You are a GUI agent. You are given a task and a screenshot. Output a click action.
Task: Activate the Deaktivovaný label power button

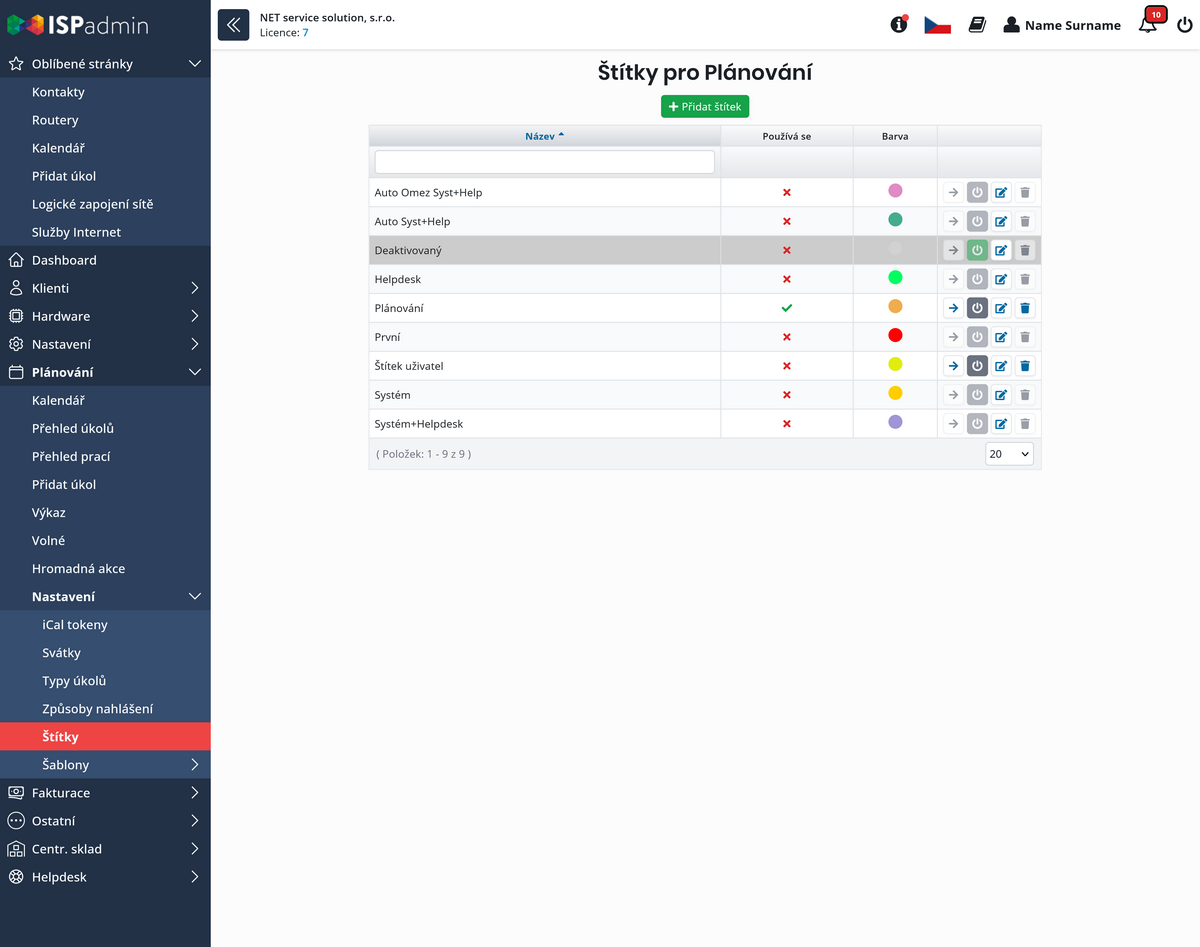tap(977, 250)
